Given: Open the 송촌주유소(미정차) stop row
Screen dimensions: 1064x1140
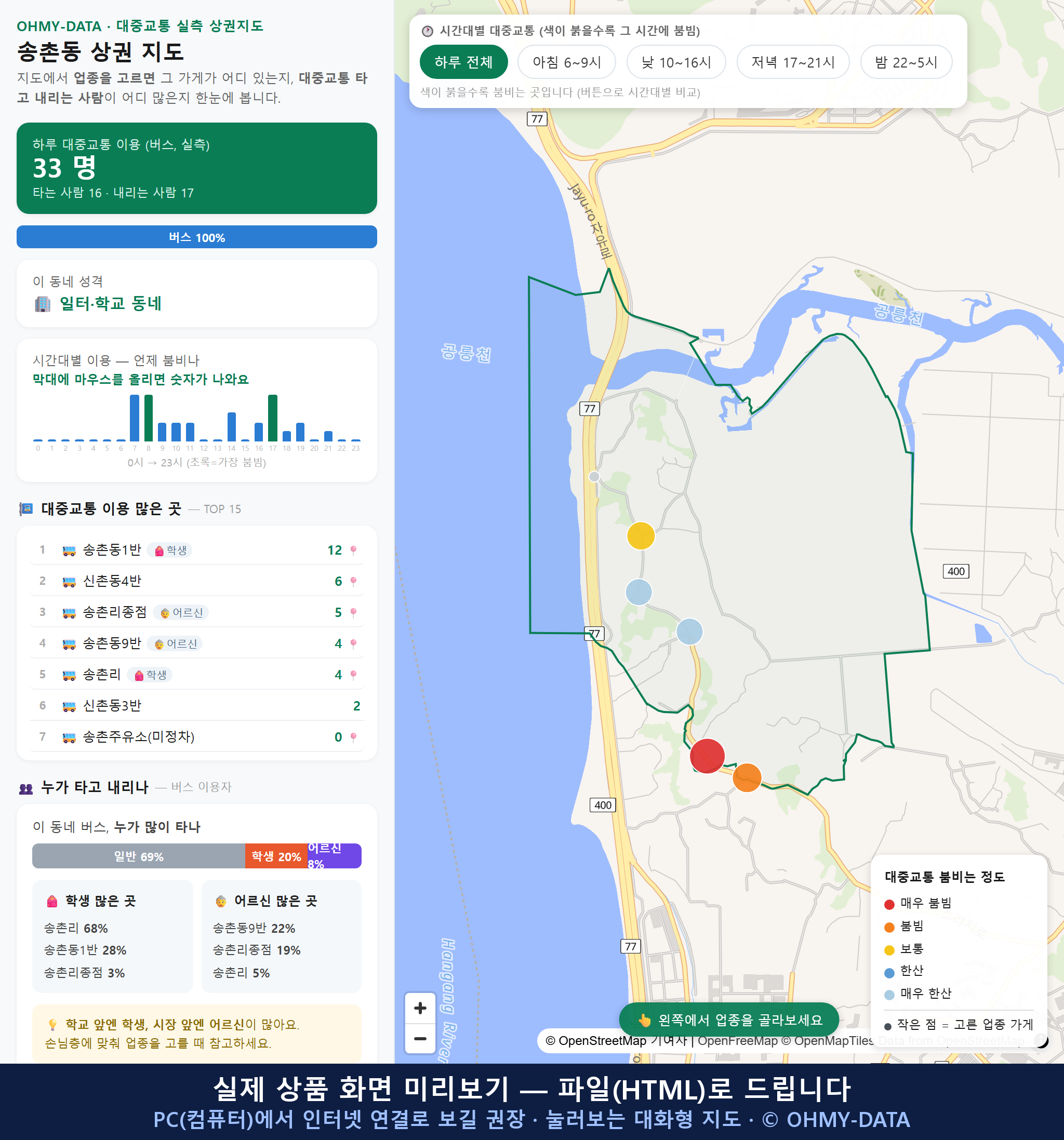Looking at the screenshot, I should click(197, 737).
